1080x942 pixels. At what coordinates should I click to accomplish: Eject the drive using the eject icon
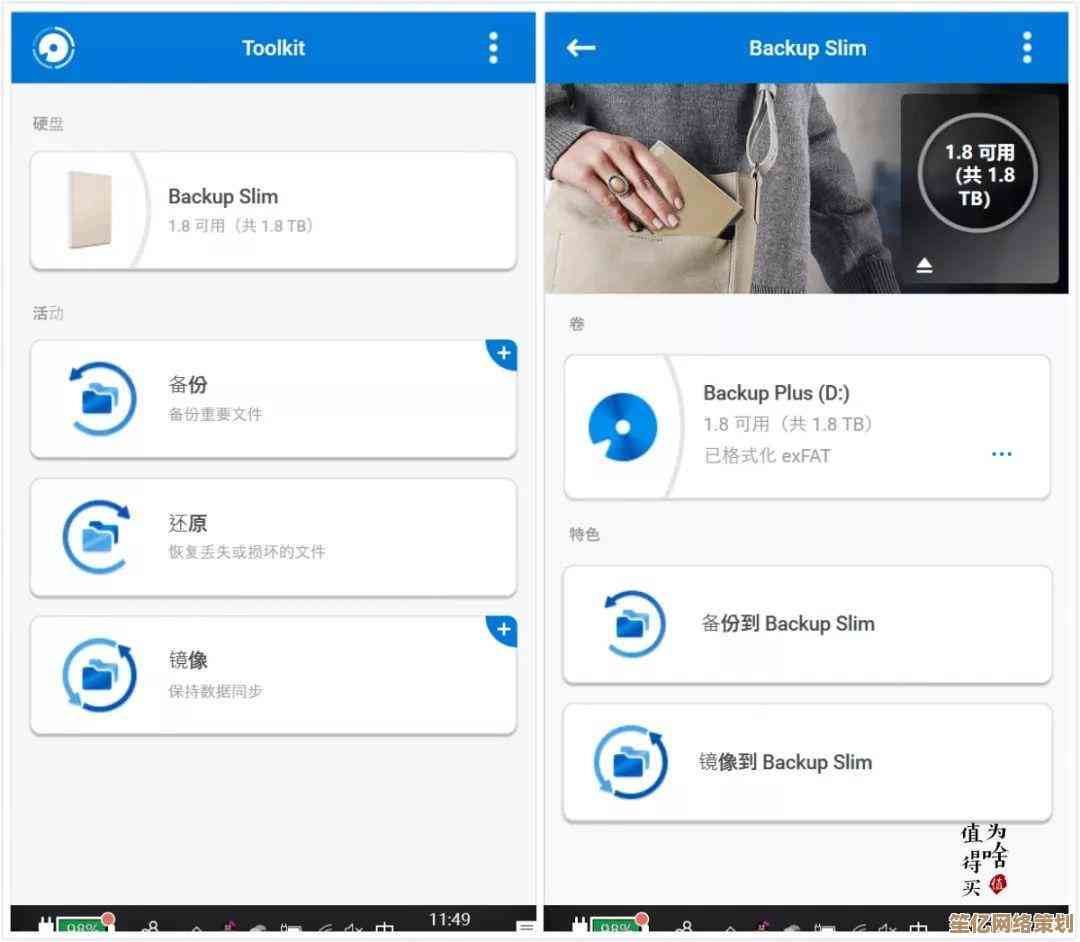point(925,265)
